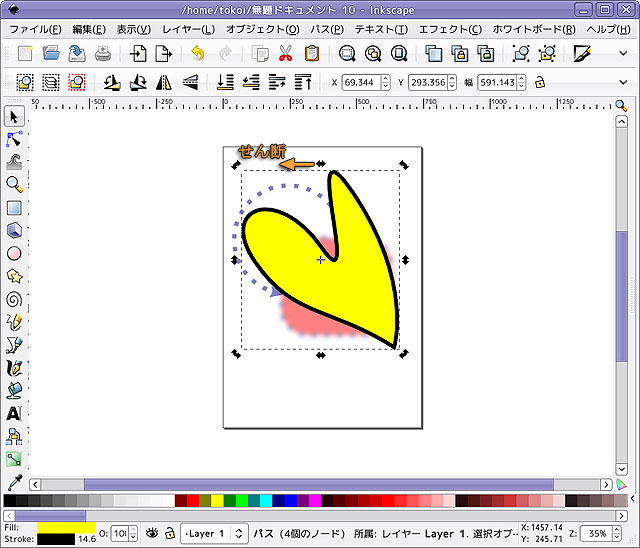Open the Layer 1 dropdown
This screenshot has height=548, width=640.
coord(214,533)
